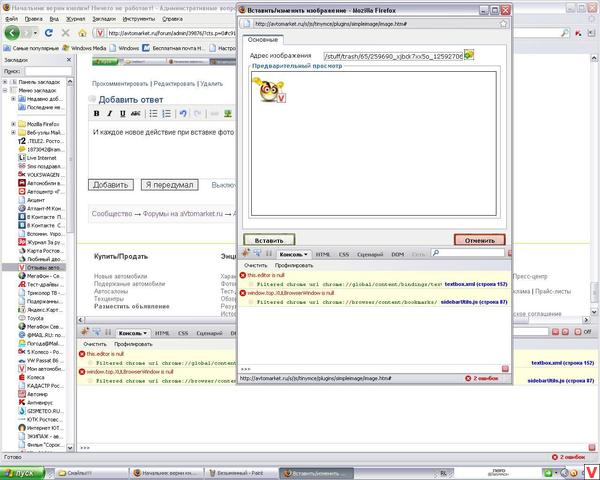Apply Strikethrough in the reply editor
Image resolution: width=600 pixels, height=480 pixels.
click(x=135, y=113)
